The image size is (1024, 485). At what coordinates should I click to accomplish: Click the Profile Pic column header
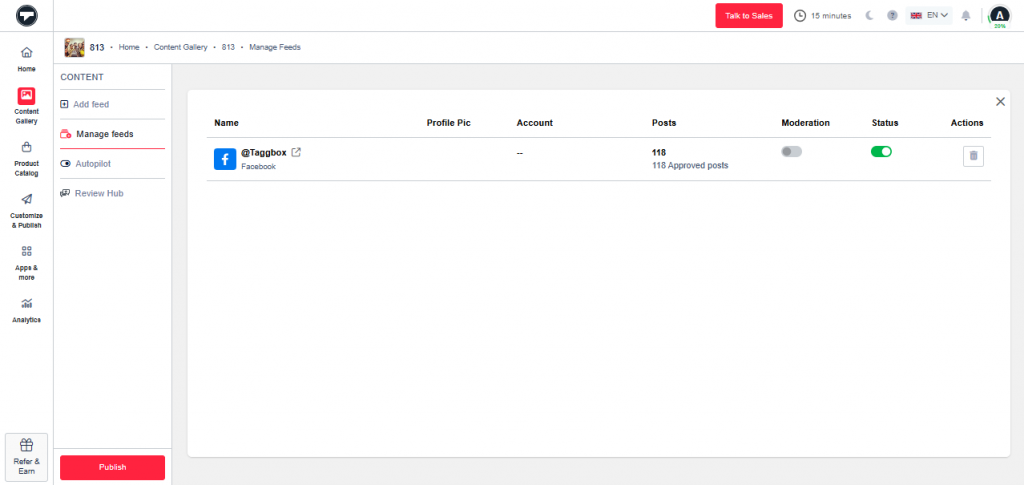coord(449,123)
